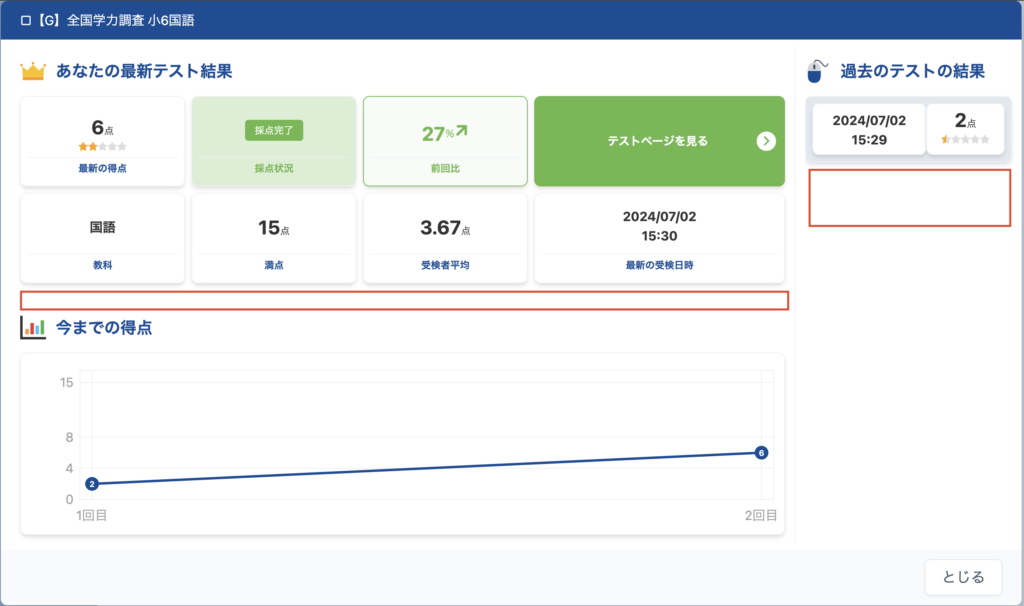1024x606 pixels.
Task: Click the chevron arrow on the green button
Action: [766, 141]
